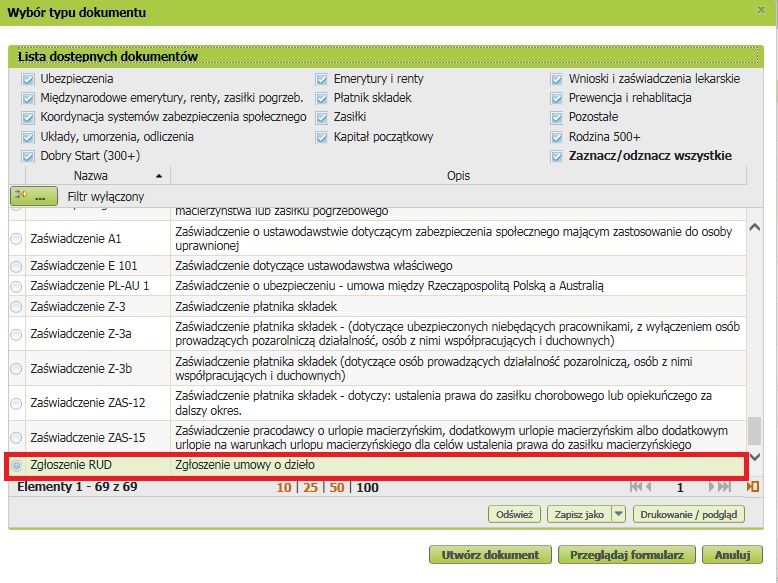Toggle Dobry Start (300+) checkbox

[28, 156]
